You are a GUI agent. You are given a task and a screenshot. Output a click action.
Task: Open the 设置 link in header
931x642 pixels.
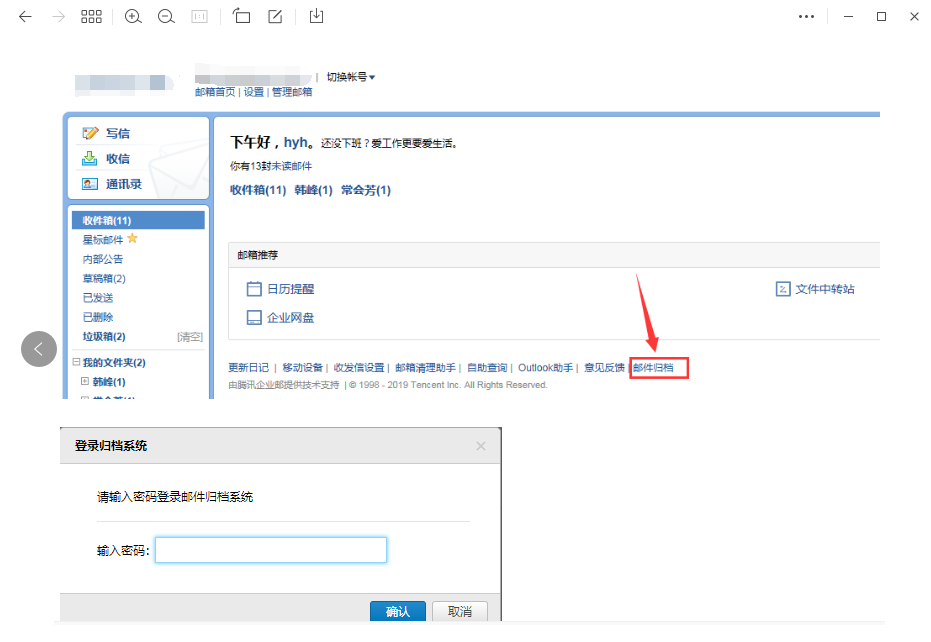click(254, 92)
